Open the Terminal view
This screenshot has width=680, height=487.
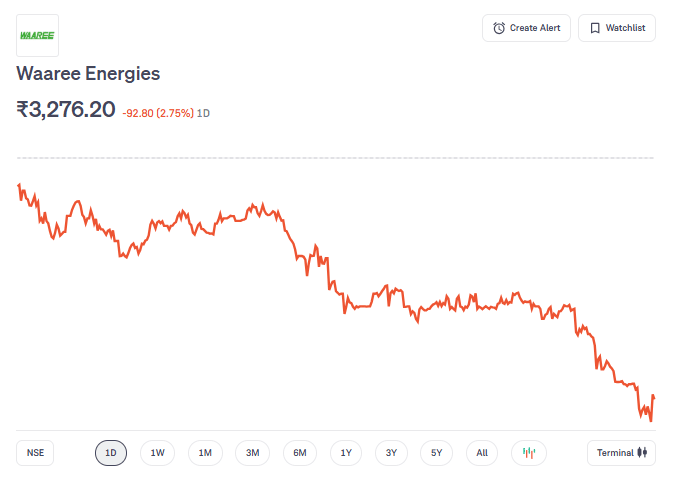621,453
